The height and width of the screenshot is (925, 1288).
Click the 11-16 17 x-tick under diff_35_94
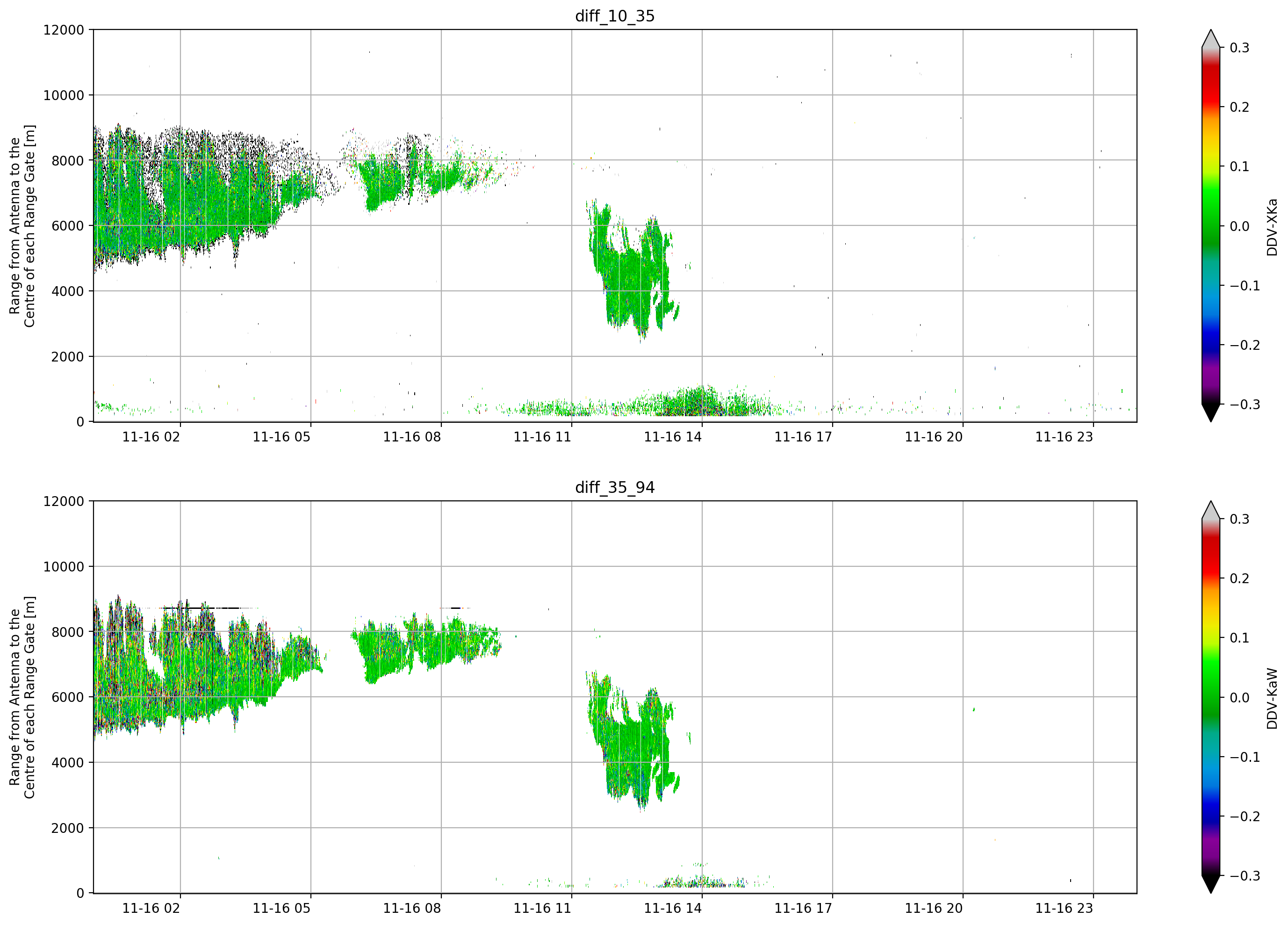tap(803, 909)
